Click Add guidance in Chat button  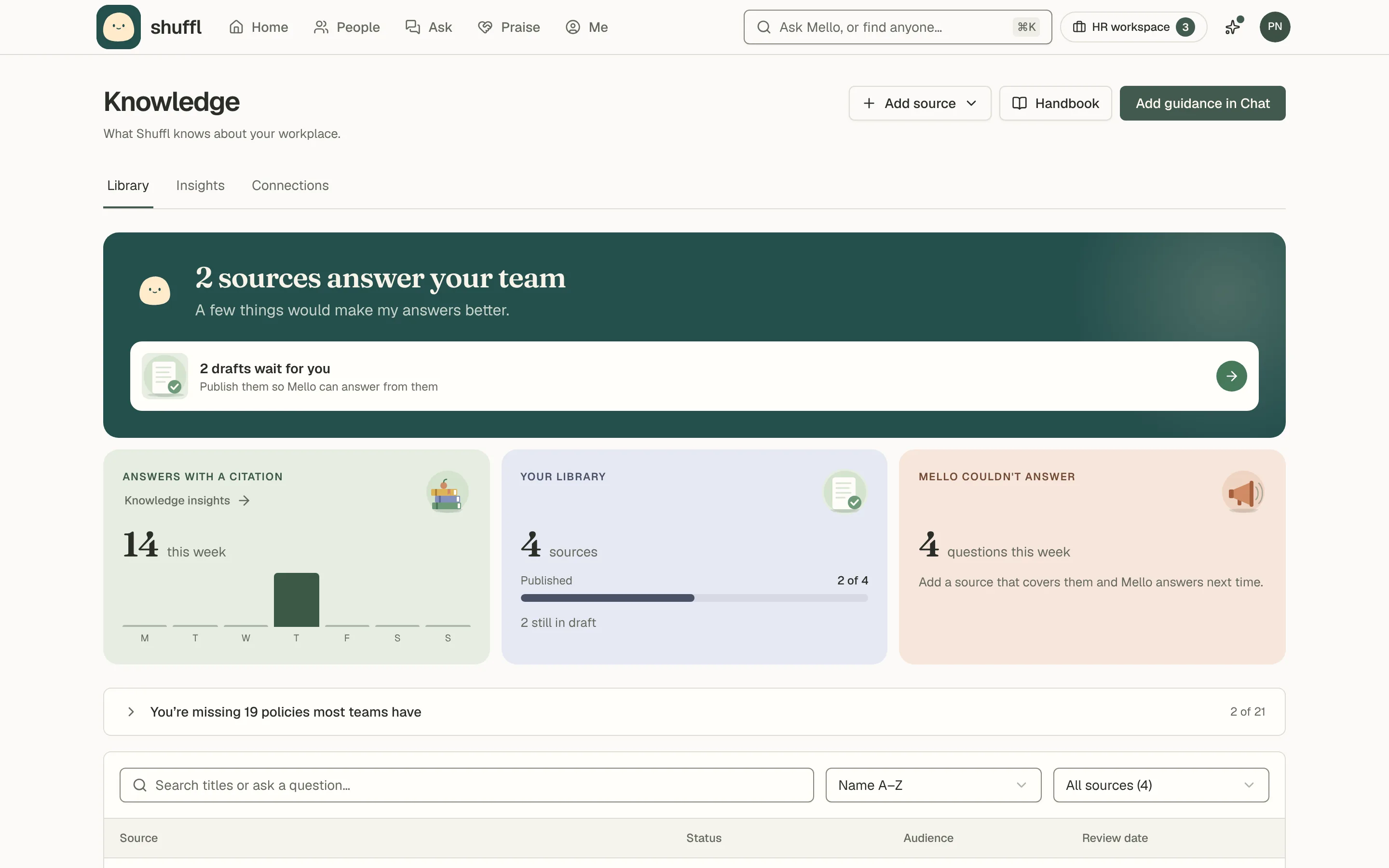[x=1202, y=103]
